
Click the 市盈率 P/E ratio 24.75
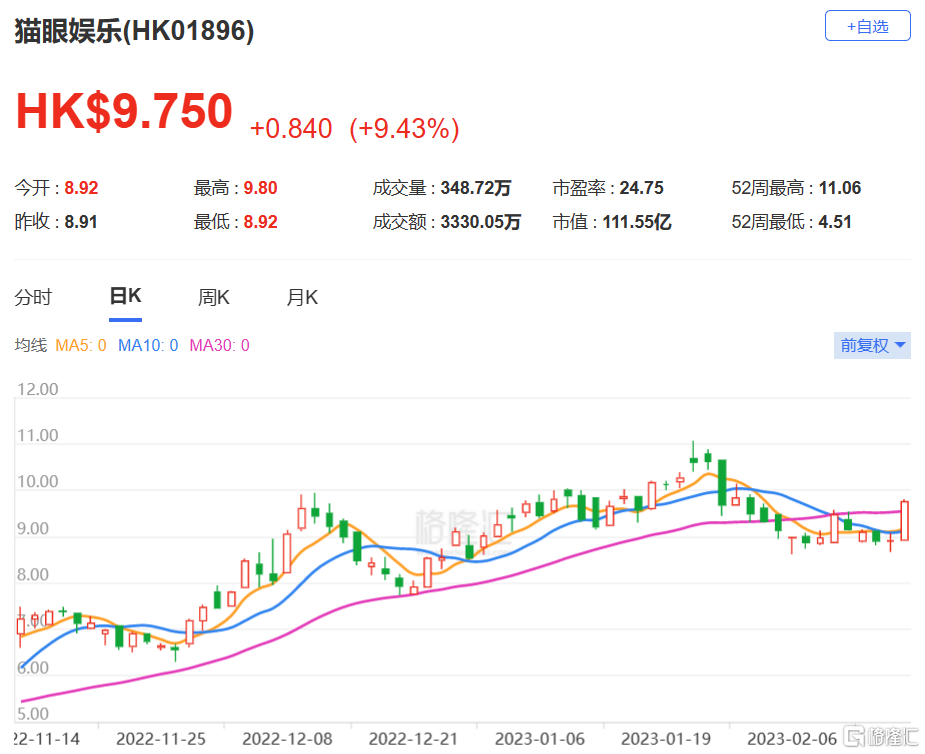coord(641,188)
